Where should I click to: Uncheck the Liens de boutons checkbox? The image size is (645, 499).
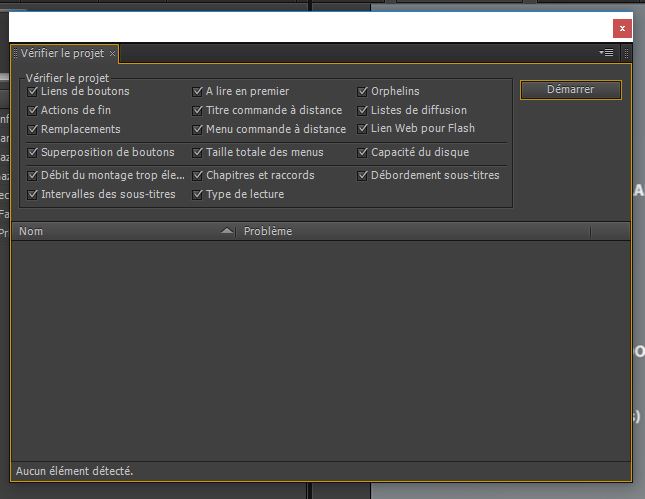(32, 91)
